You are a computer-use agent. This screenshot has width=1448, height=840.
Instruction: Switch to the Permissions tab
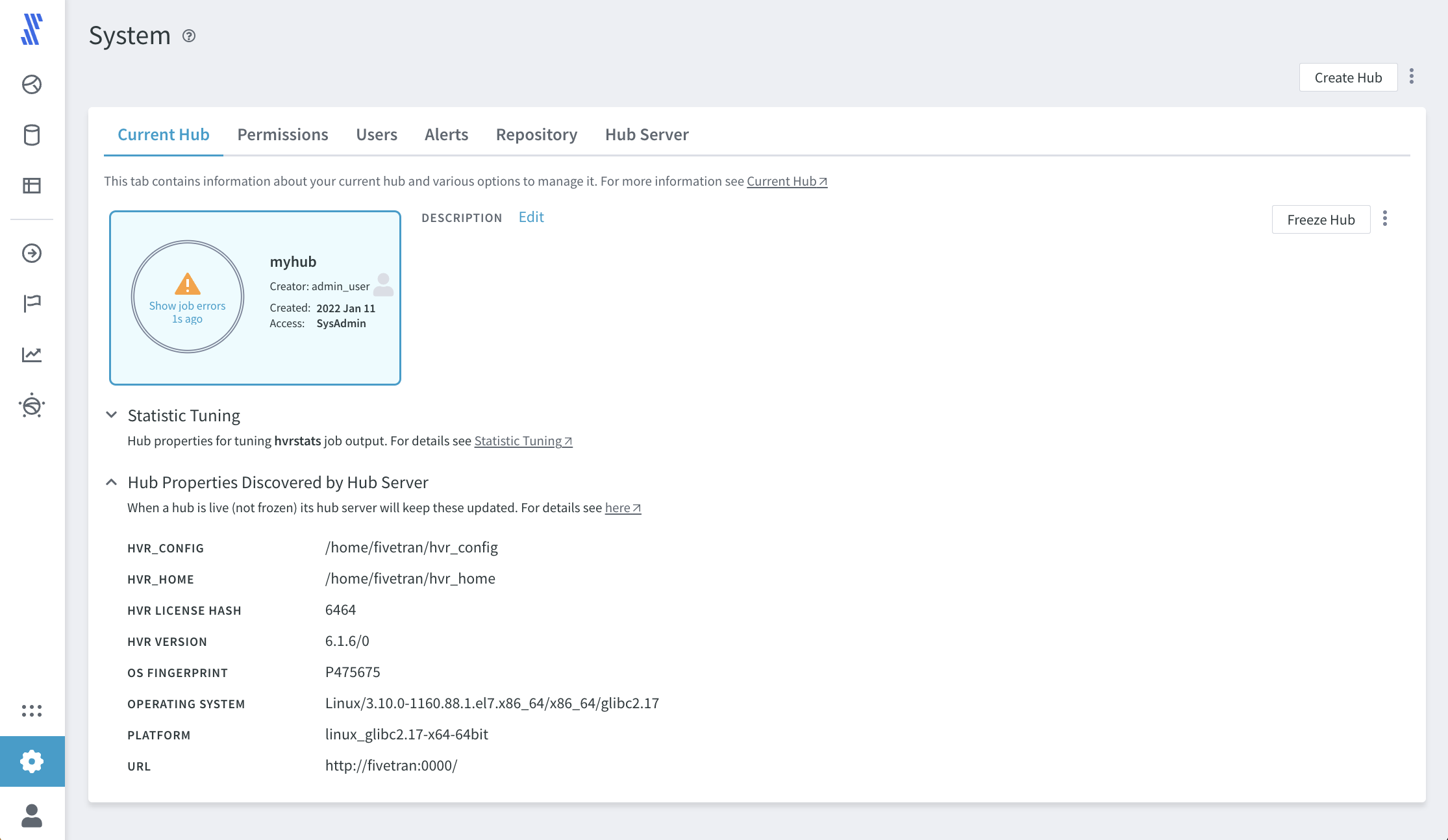282,133
